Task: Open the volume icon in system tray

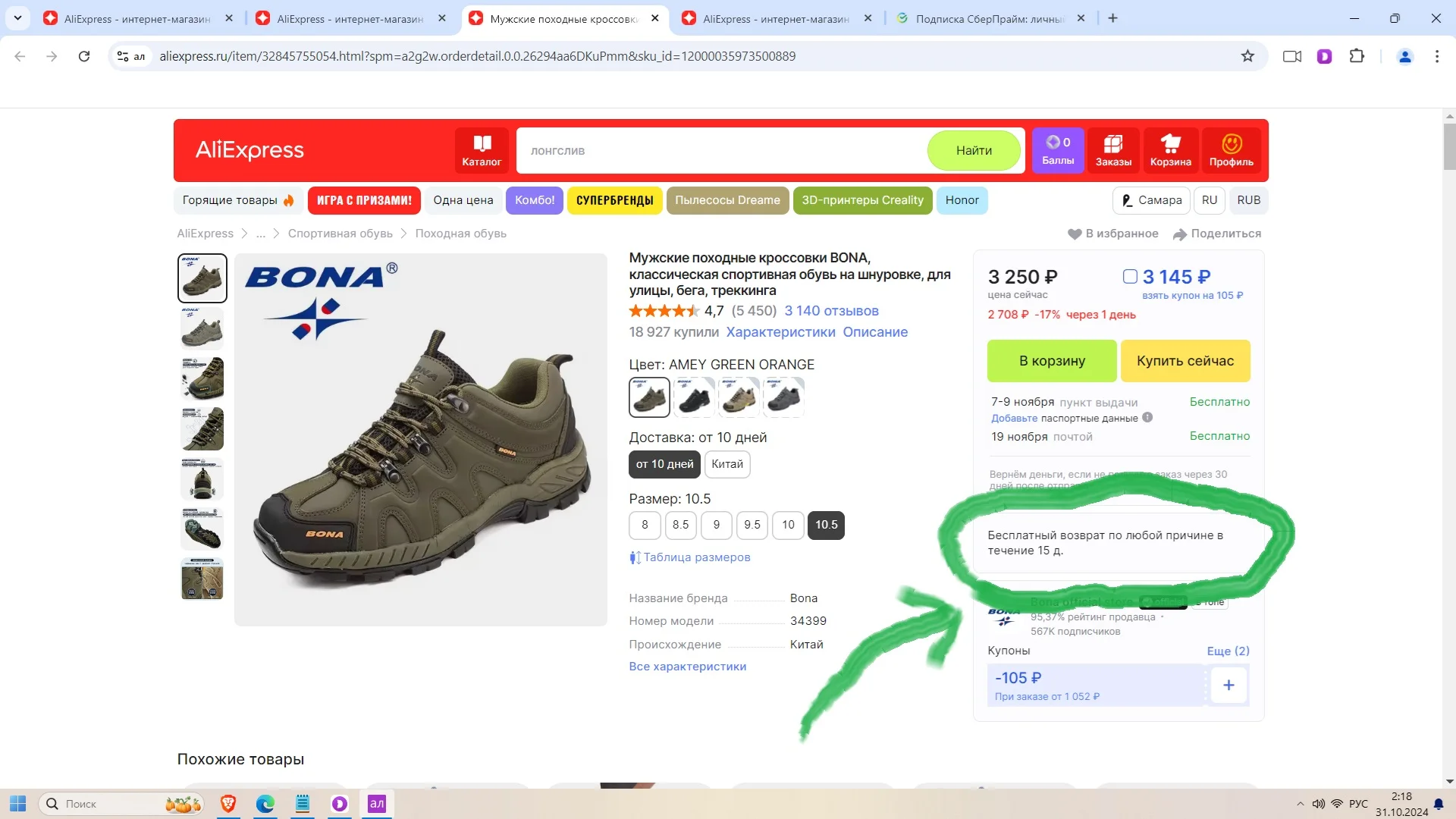Action: tap(1319, 804)
